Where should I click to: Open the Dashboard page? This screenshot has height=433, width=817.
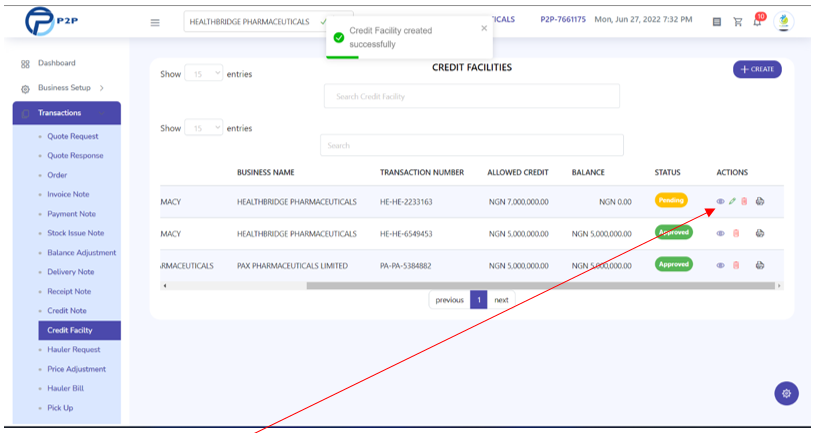(x=56, y=63)
